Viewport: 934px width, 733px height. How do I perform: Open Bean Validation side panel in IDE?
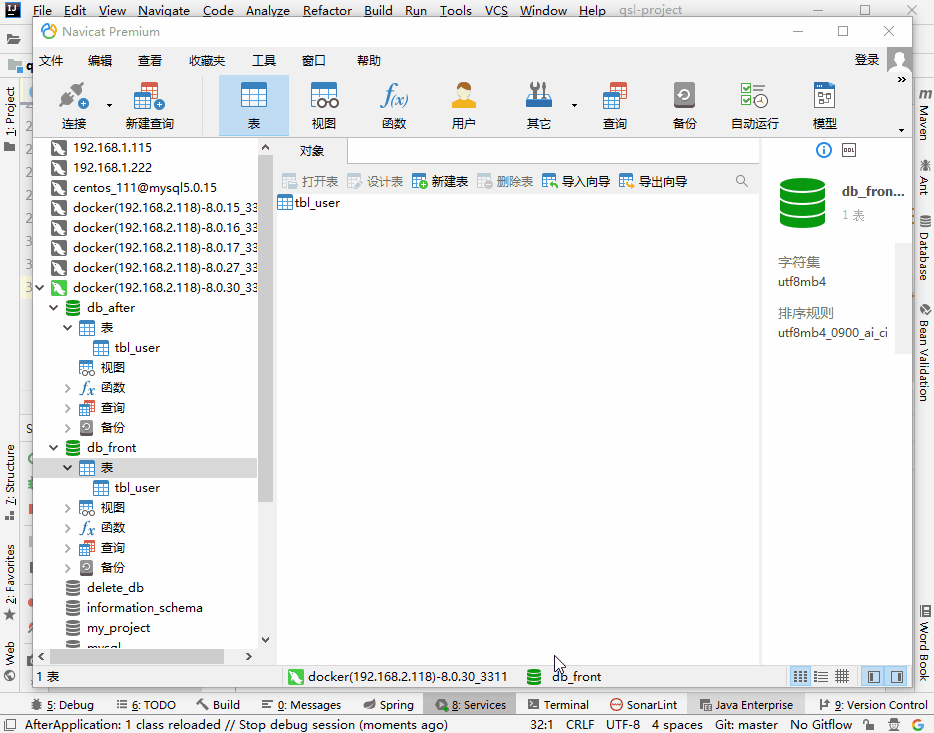click(x=924, y=352)
